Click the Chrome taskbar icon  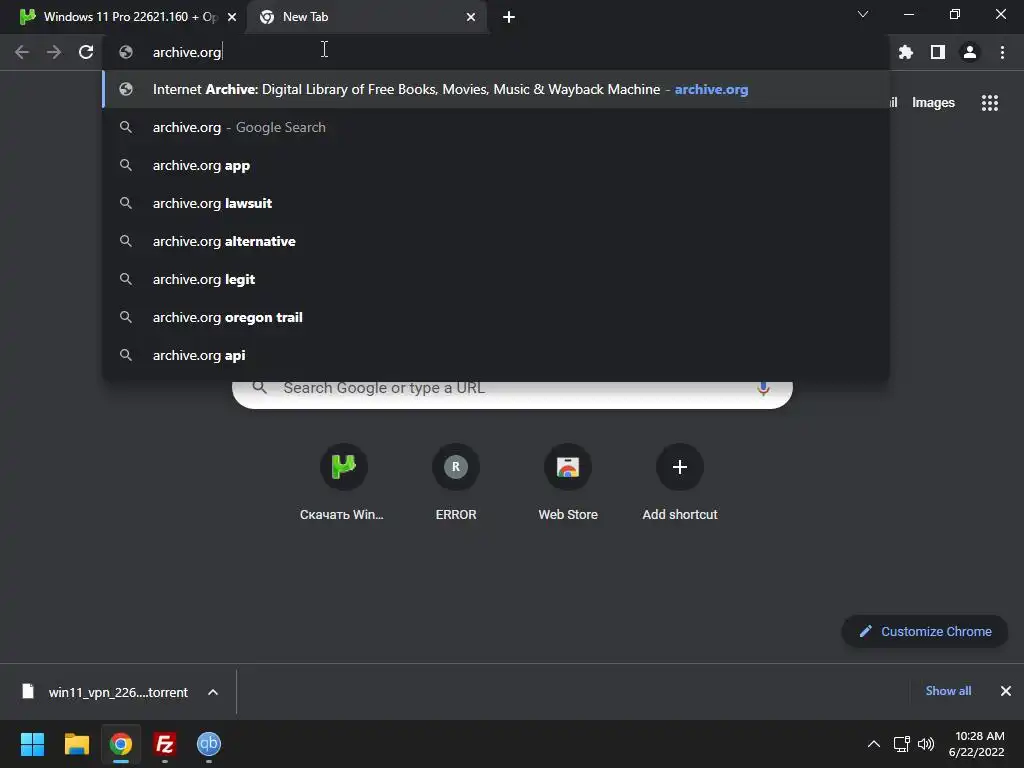click(x=120, y=744)
